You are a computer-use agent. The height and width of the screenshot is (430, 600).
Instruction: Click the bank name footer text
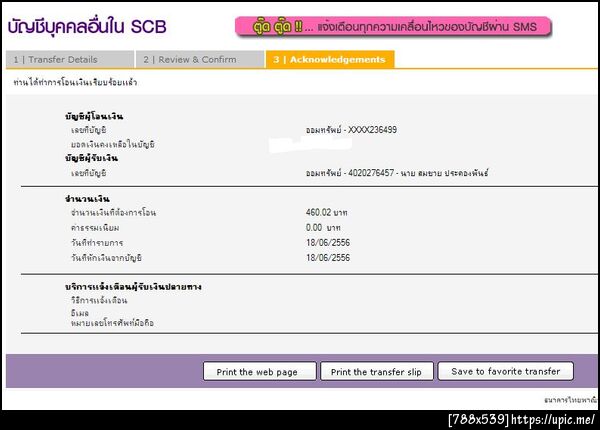(571, 400)
